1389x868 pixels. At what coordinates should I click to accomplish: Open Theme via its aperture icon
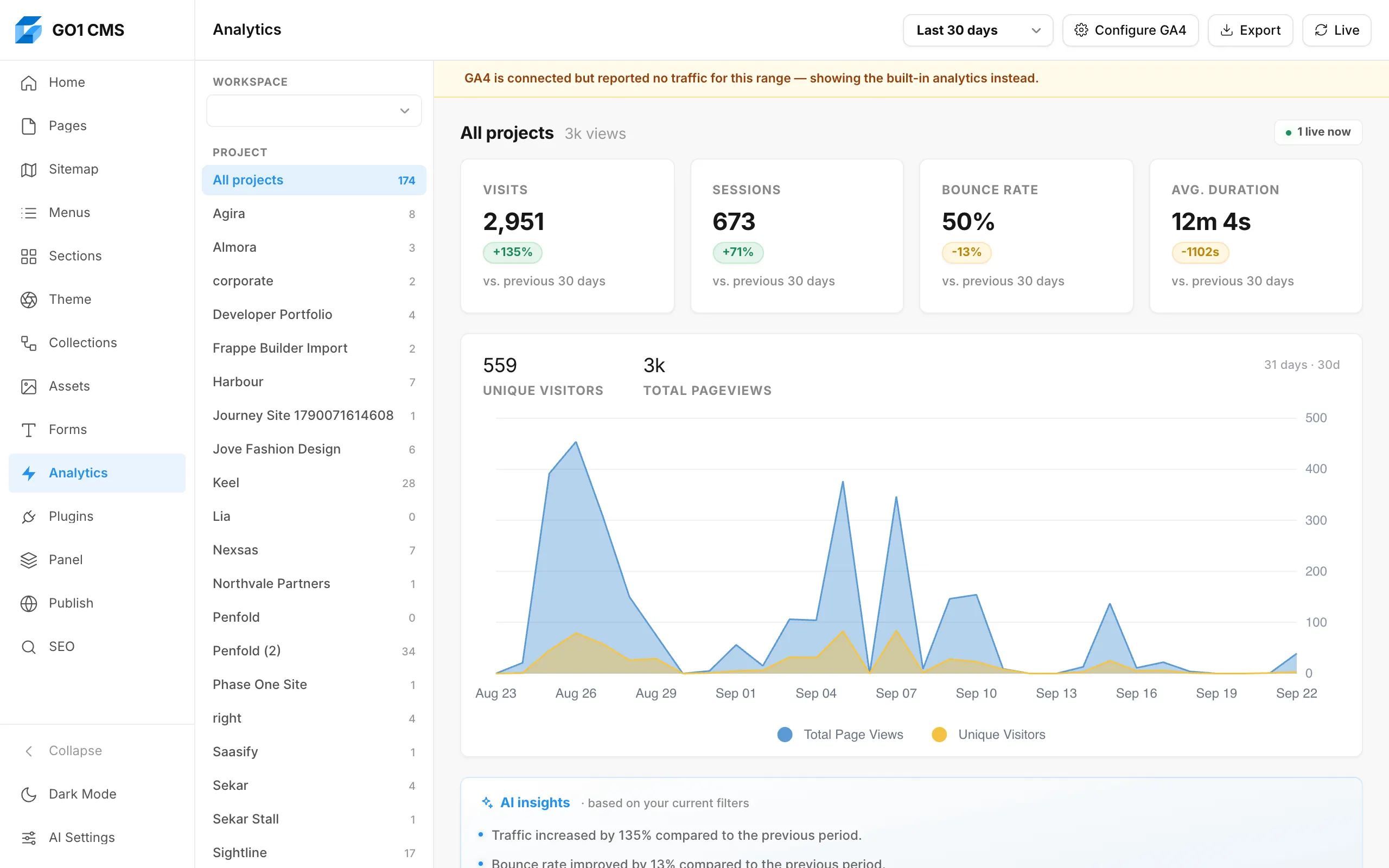[x=29, y=299]
